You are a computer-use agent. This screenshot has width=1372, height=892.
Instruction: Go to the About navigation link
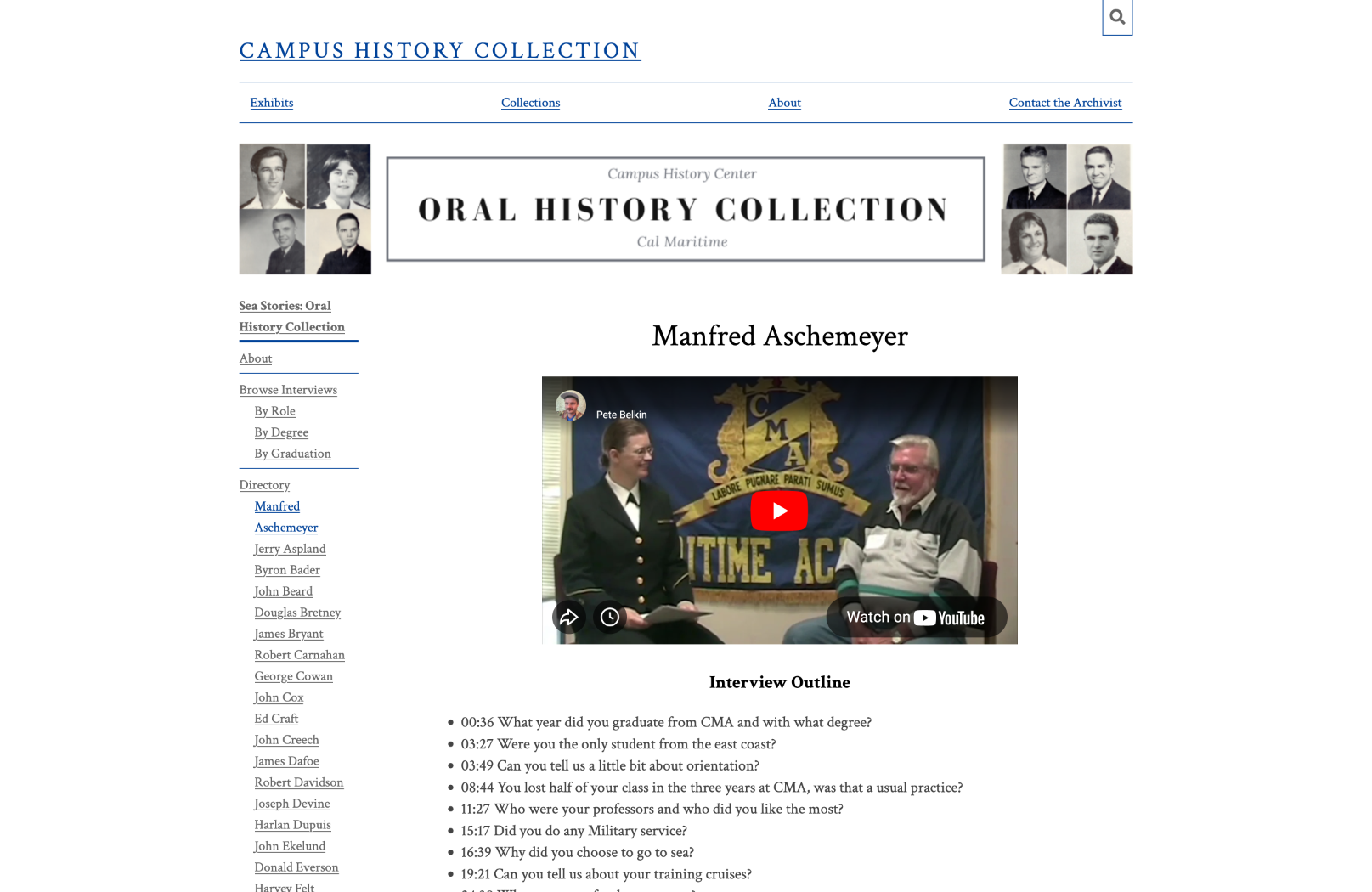pos(784,103)
